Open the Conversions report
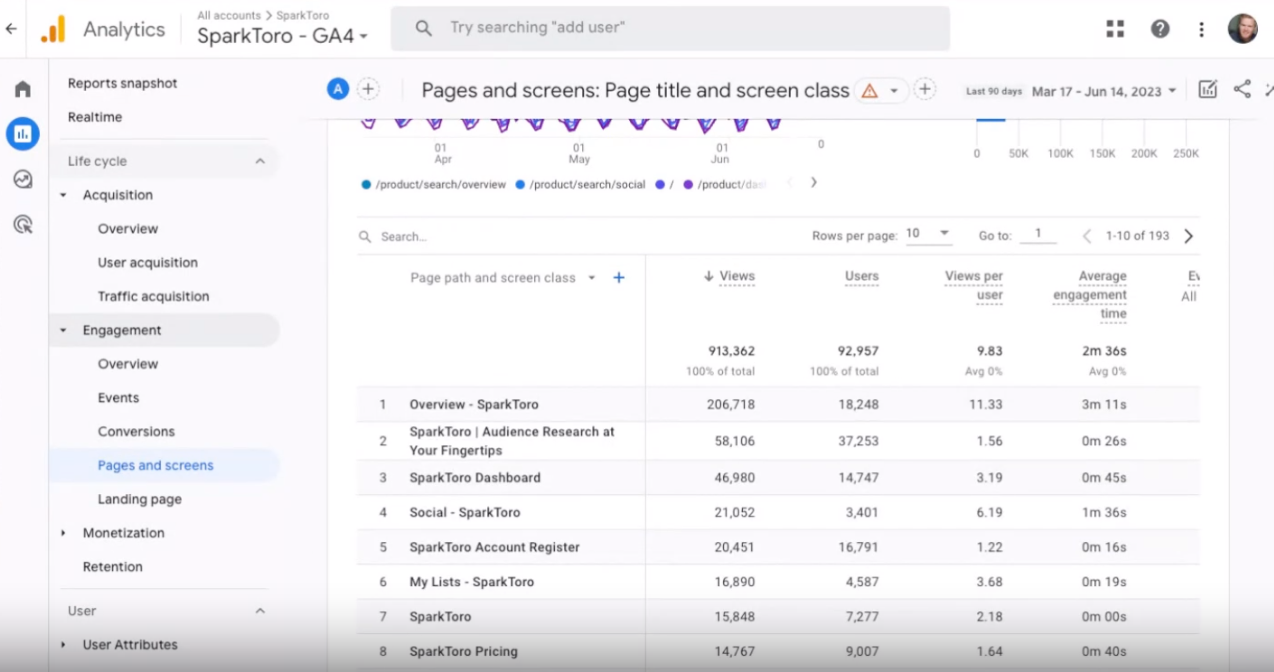1274x672 pixels. pos(136,432)
